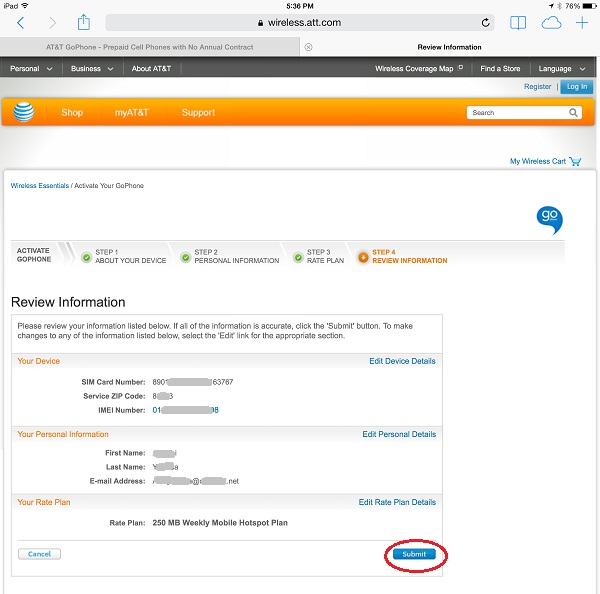The width and height of the screenshot is (600, 594).
Task: Click the Review Information page heading
Action: [68, 302]
